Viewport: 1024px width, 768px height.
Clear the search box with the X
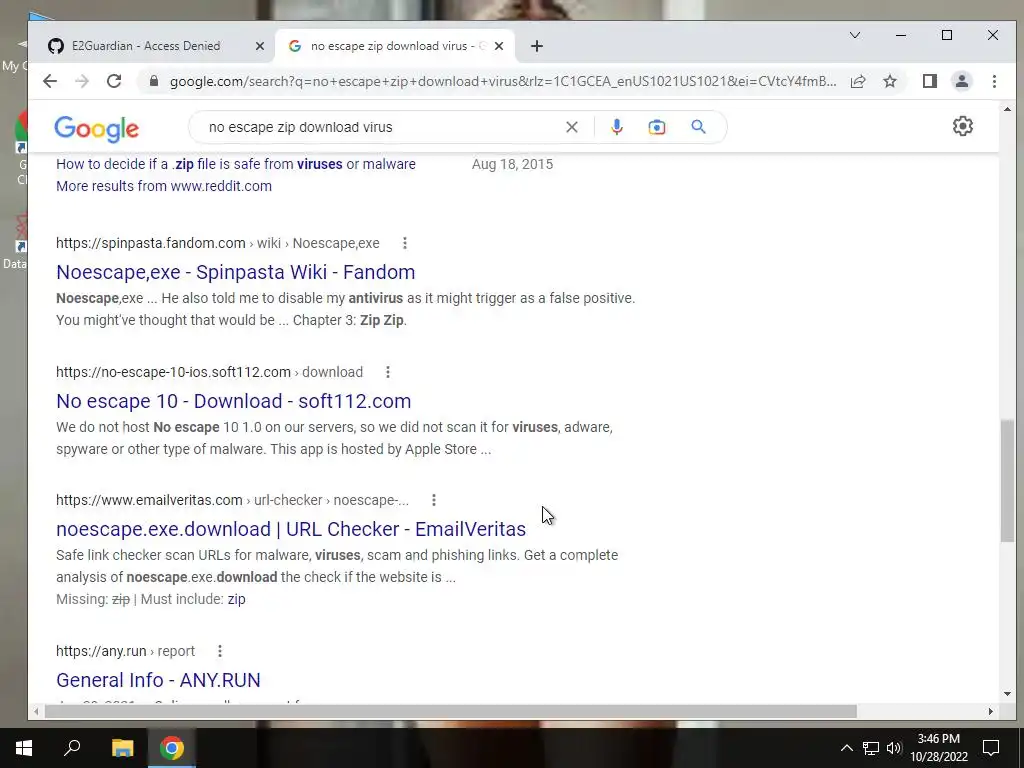tap(571, 127)
